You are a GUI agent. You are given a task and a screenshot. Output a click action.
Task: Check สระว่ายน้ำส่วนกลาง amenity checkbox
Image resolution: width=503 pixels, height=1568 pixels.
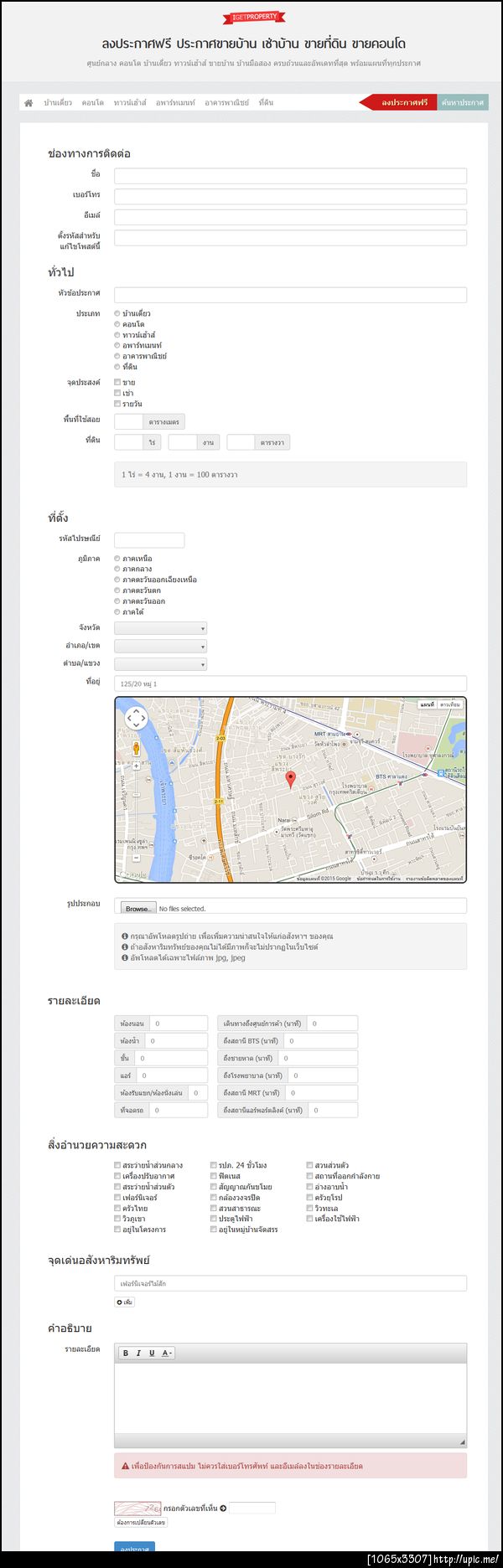pyautogui.click(x=117, y=1165)
